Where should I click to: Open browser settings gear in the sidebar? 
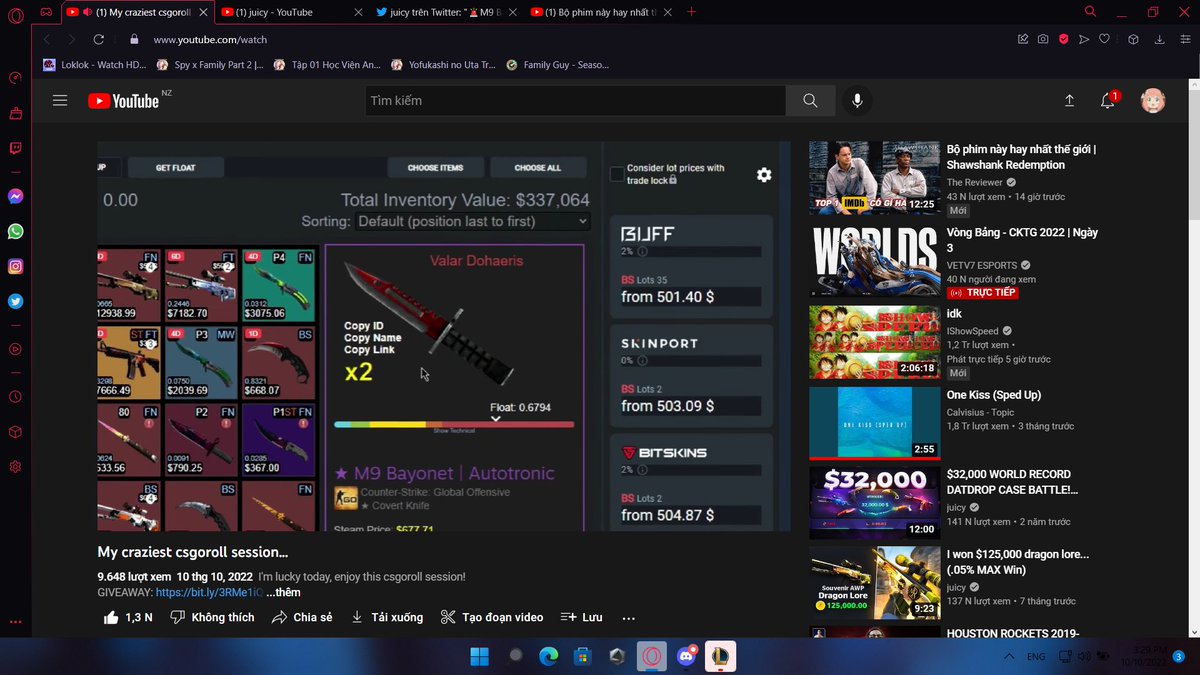pyautogui.click(x=15, y=467)
